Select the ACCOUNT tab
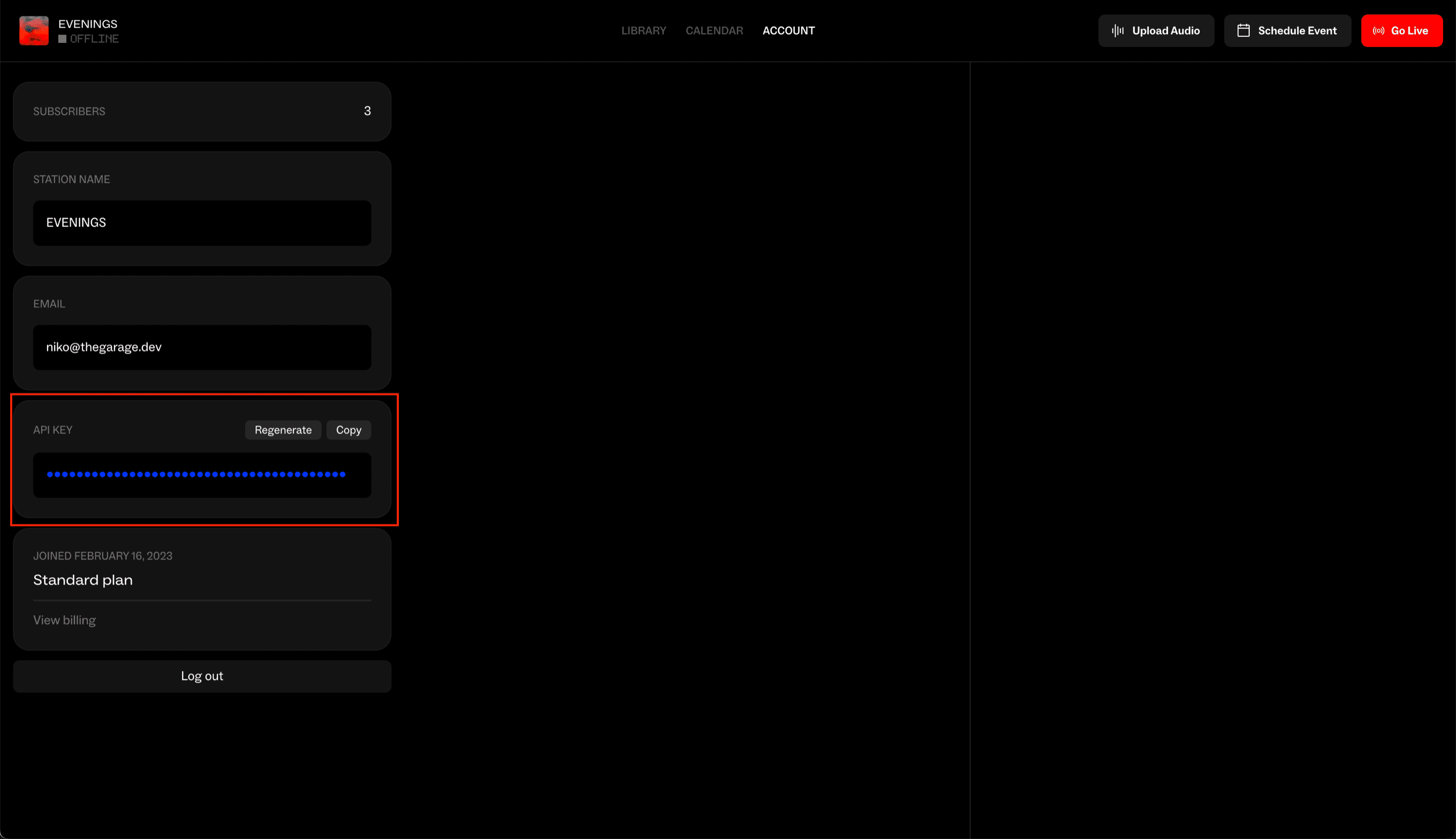 tap(788, 30)
